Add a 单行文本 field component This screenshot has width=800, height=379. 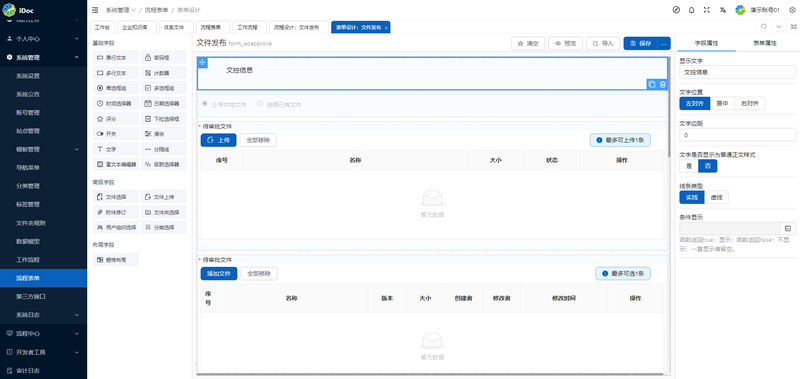click(x=115, y=58)
